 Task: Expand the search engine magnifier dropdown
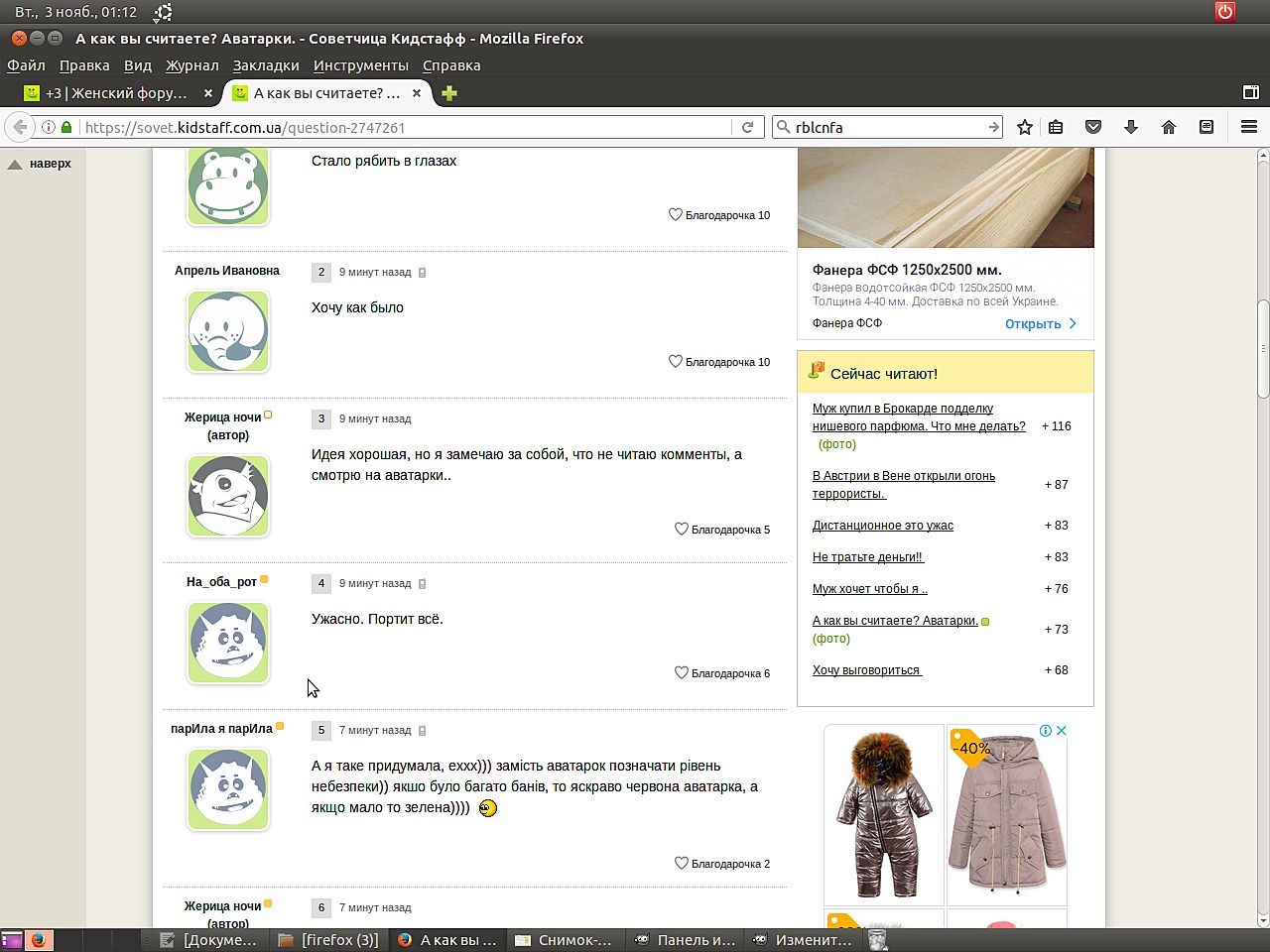pos(784,127)
